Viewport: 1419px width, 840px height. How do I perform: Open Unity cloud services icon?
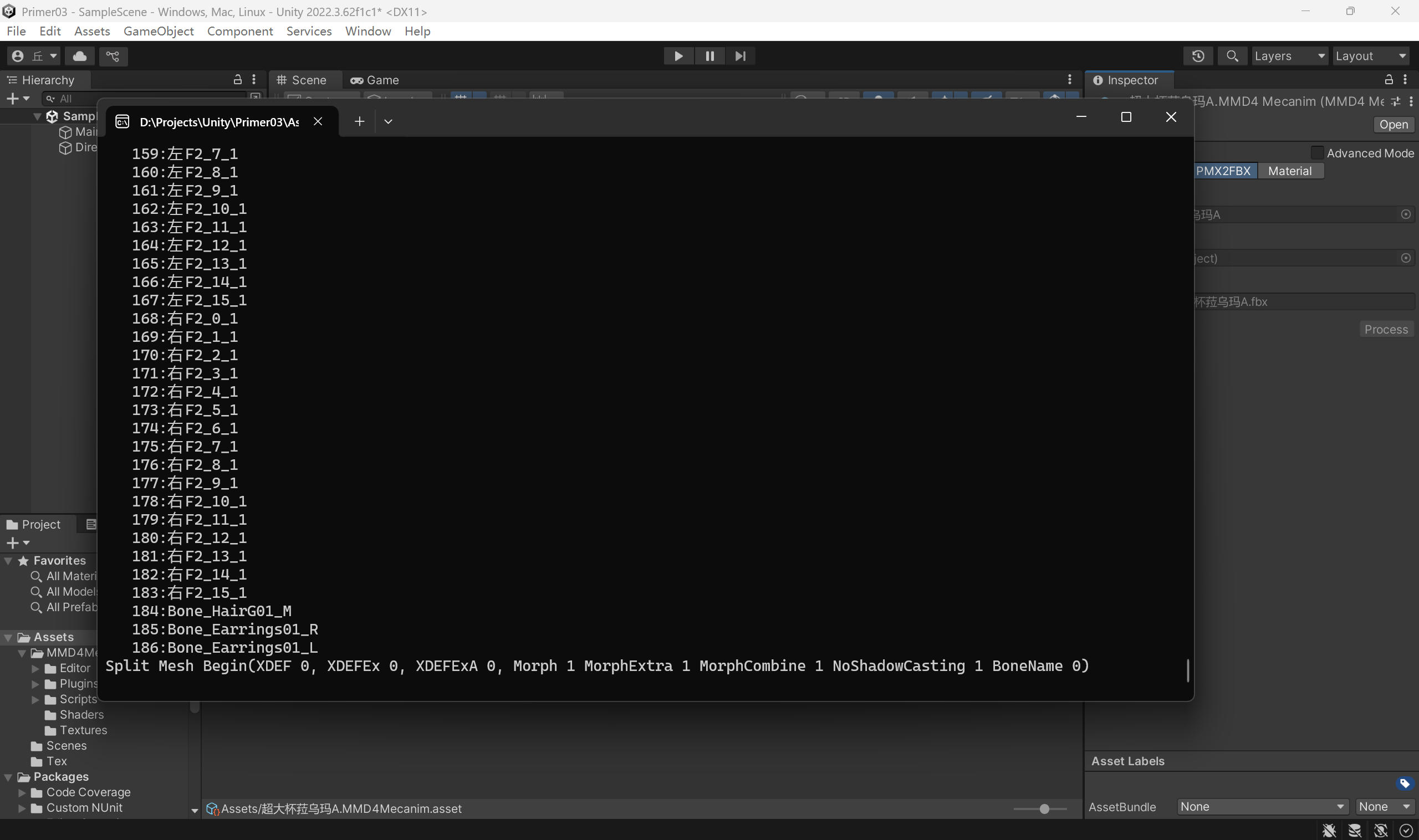click(x=80, y=56)
